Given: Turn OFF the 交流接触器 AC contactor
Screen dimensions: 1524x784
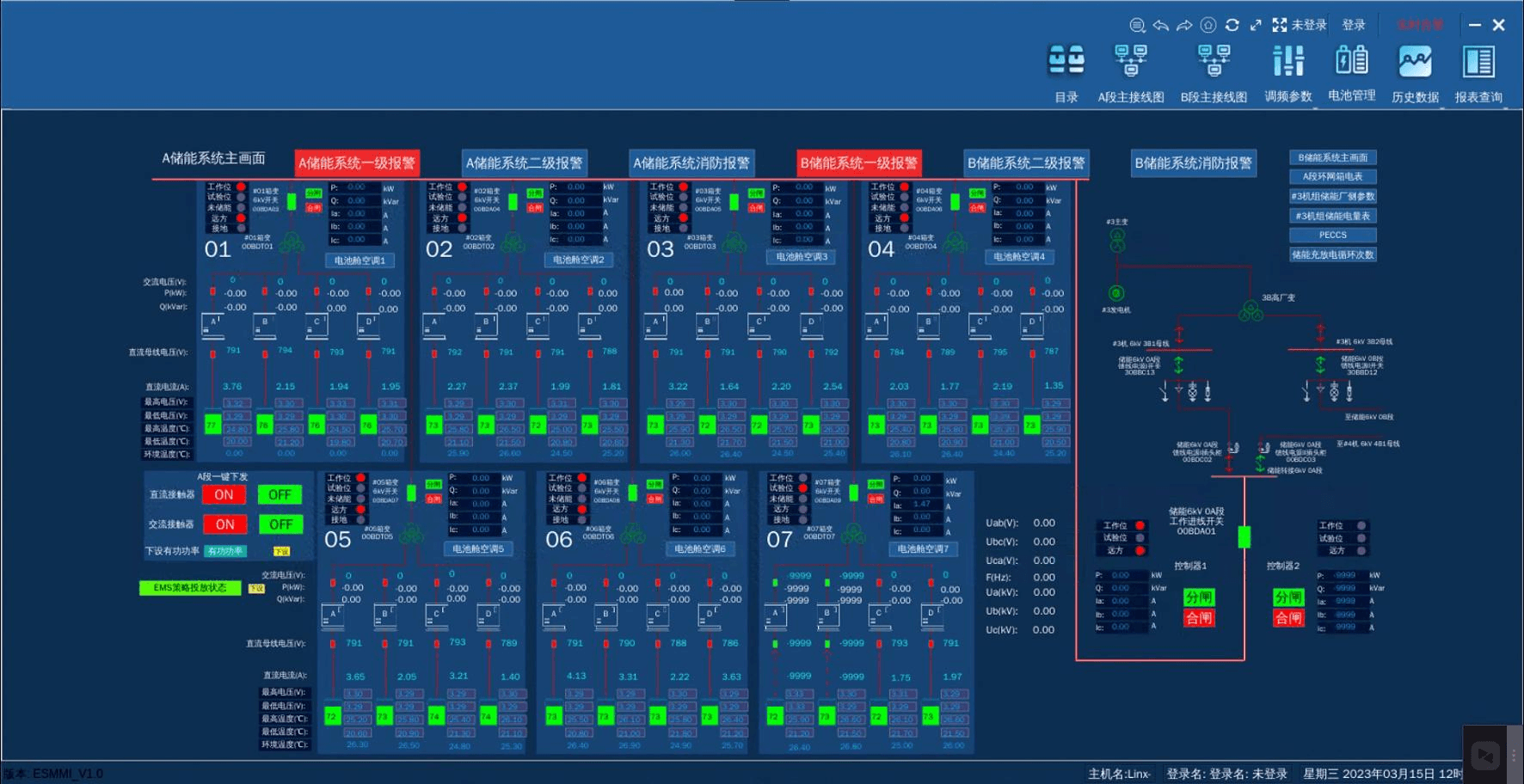Looking at the screenshot, I should [x=280, y=524].
